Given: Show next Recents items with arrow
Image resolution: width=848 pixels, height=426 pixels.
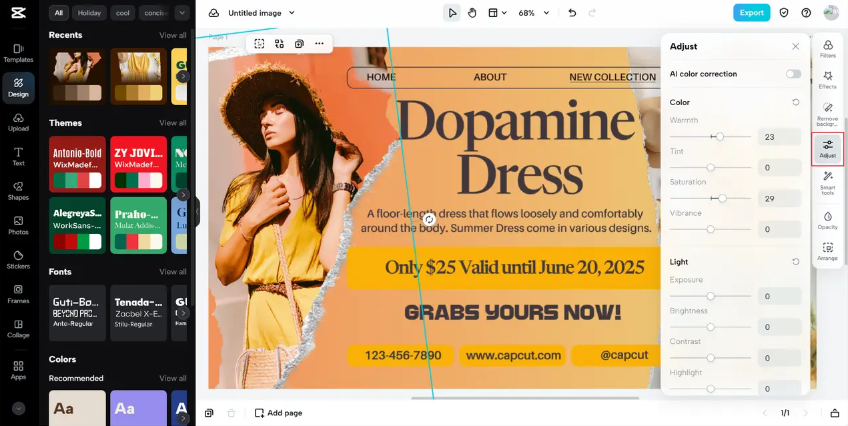Looking at the screenshot, I should pyautogui.click(x=183, y=76).
